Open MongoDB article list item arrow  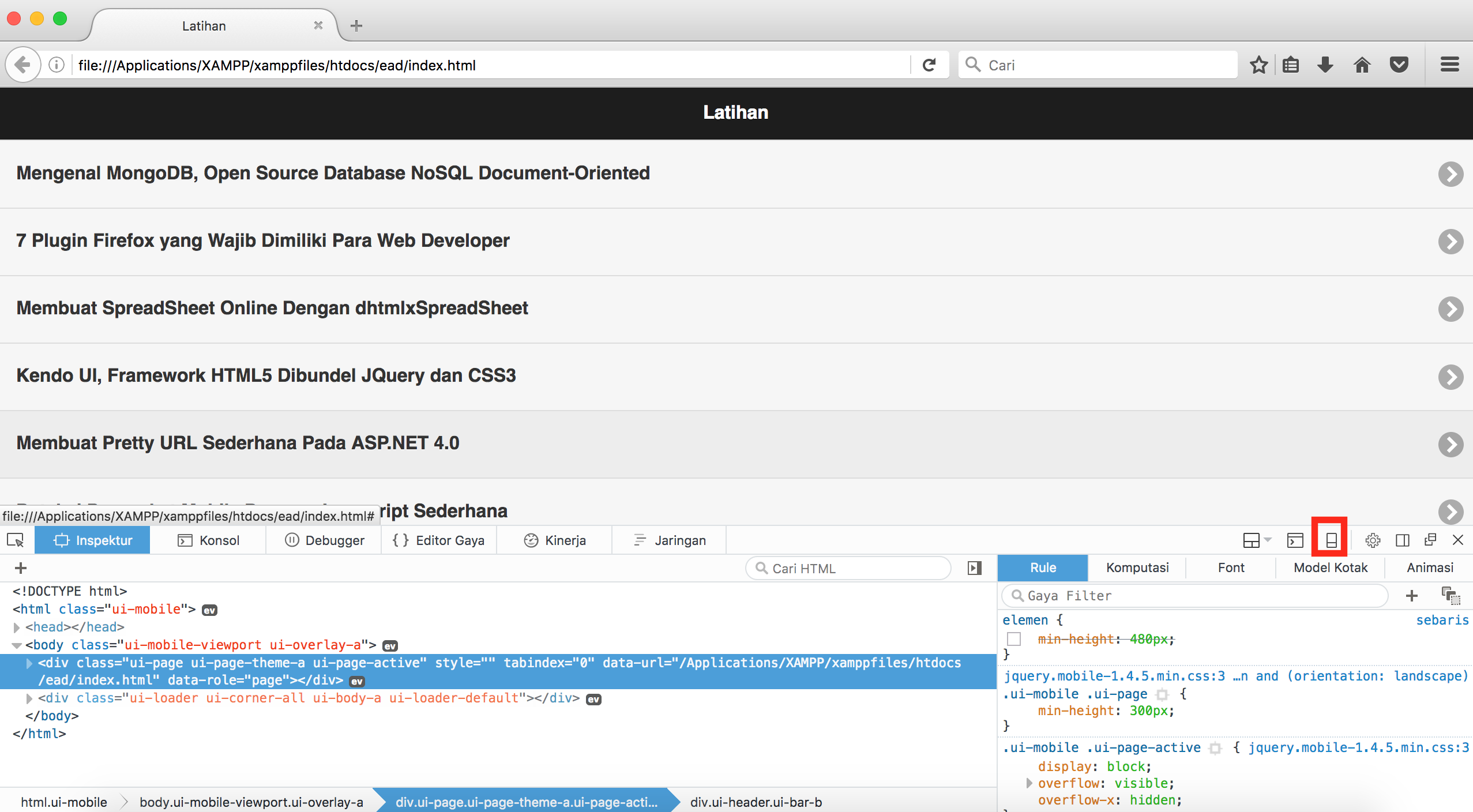point(1451,174)
